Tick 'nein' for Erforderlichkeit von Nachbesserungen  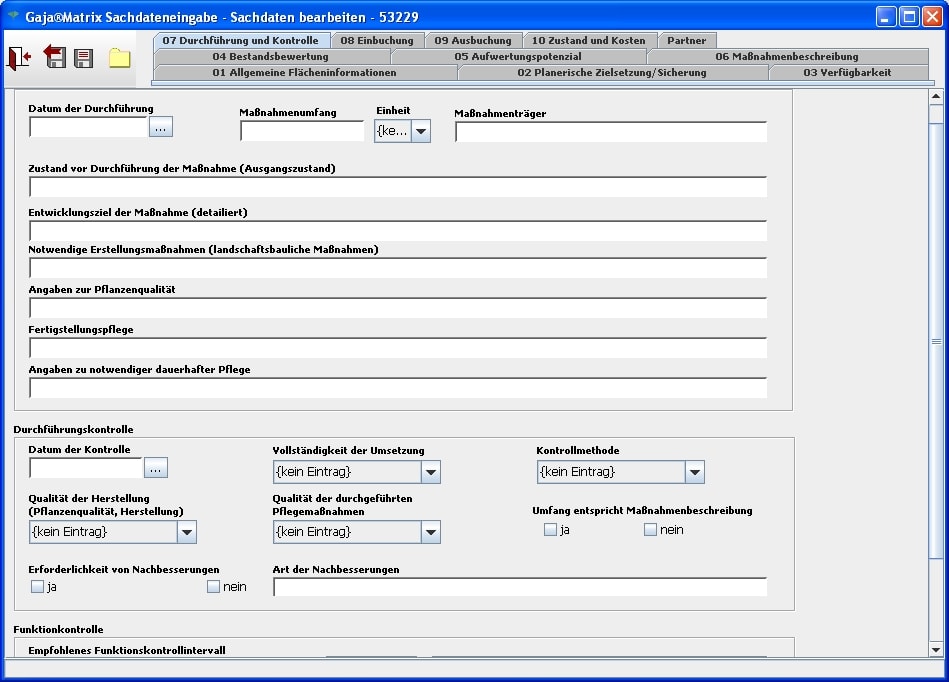213,587
